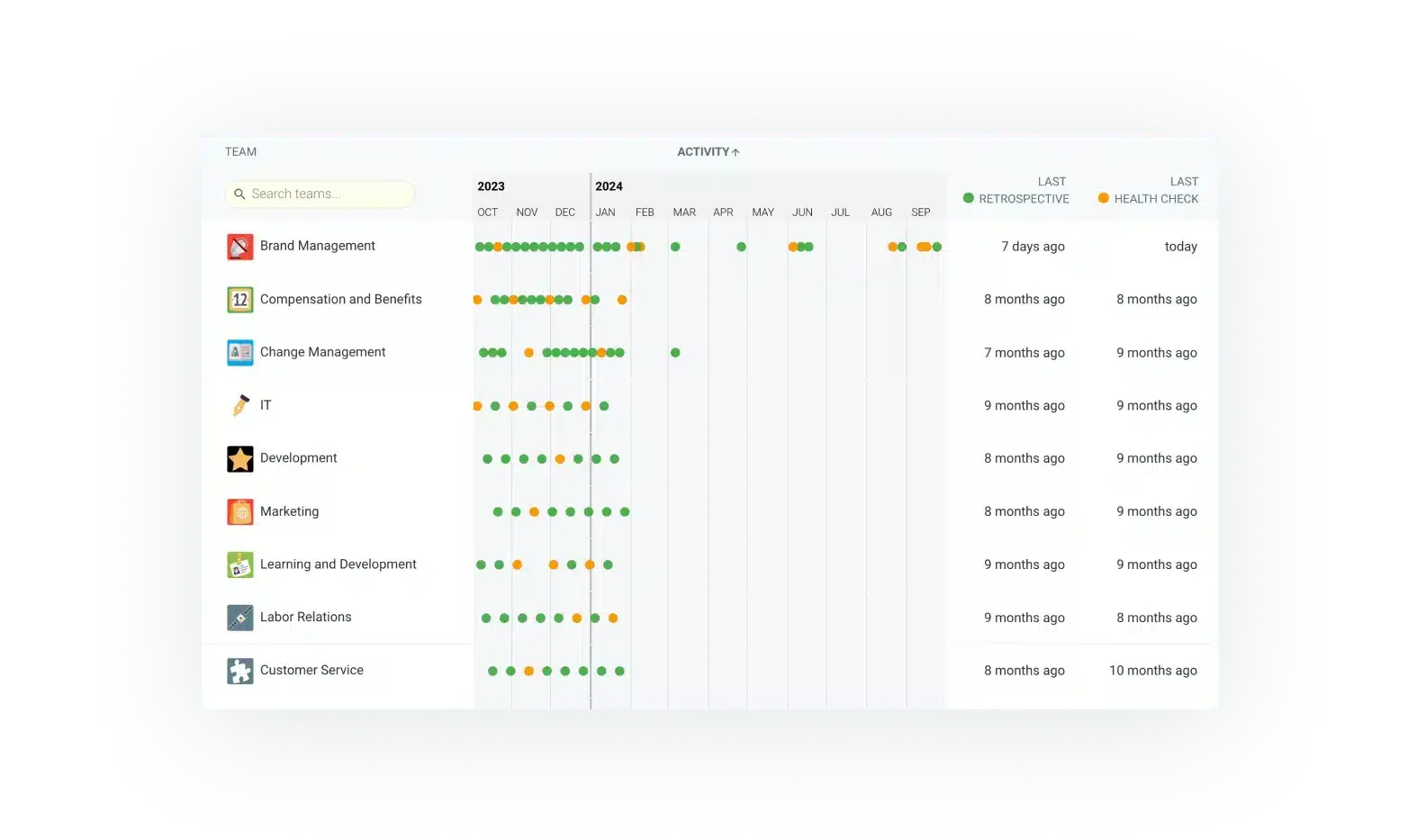Click the Development team star icon
Viewport: 1417px width, 840px height.
coord(239,459)
